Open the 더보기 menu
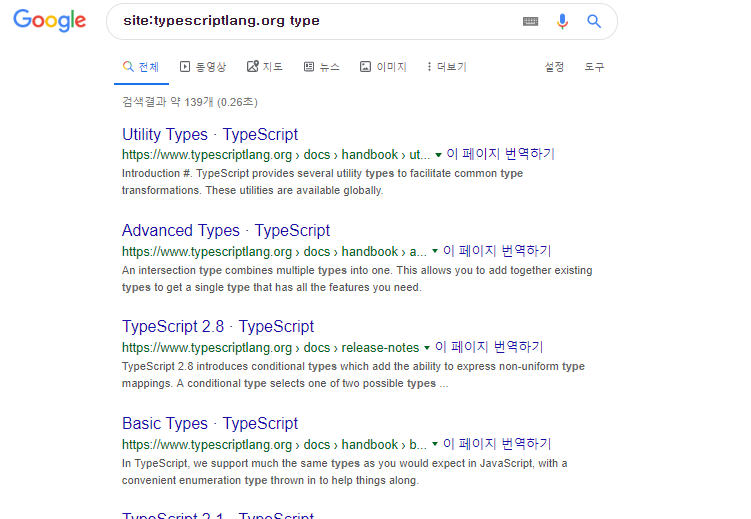Screen dimensions: 751x519 [446, 67]
